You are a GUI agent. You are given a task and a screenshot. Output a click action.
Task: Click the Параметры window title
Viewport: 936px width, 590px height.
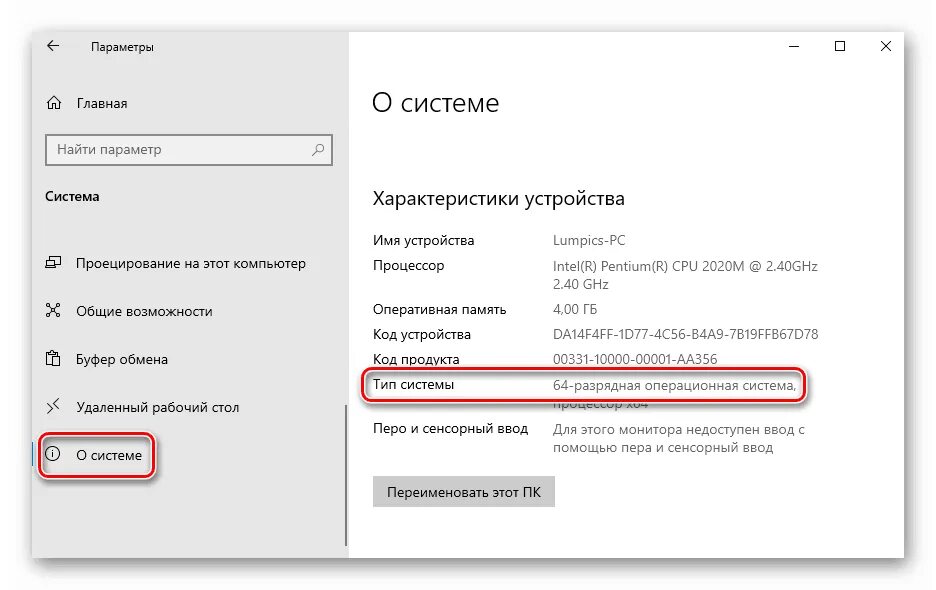click(122, 47)
